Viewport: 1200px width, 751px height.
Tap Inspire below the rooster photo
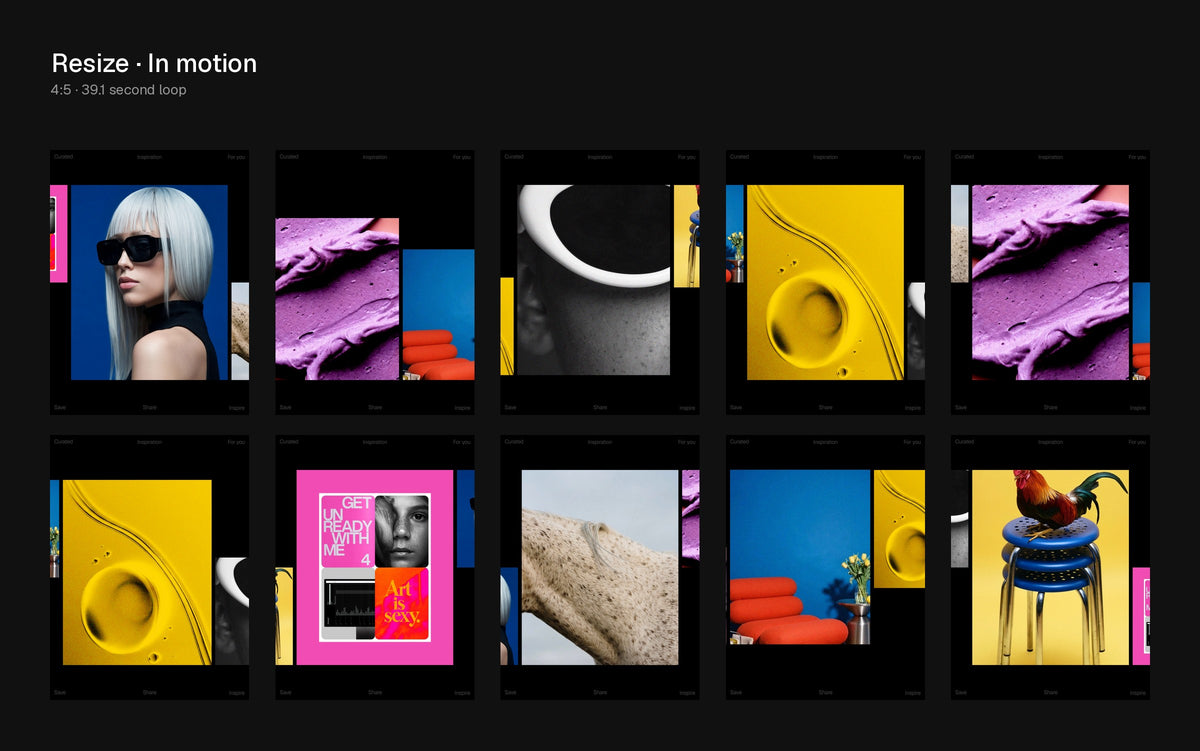pos(1137,693)
